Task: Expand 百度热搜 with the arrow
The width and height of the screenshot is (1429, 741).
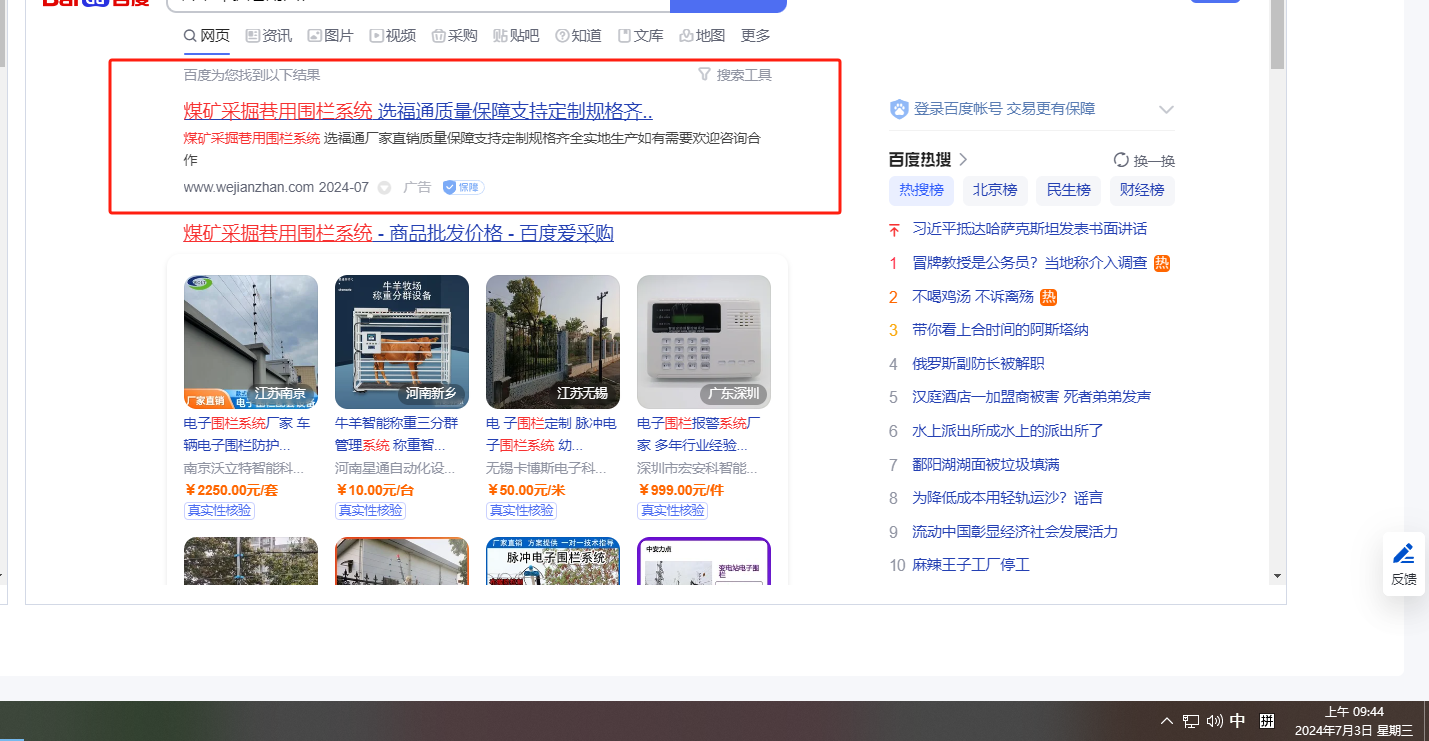Action: (x=963, y=160)
